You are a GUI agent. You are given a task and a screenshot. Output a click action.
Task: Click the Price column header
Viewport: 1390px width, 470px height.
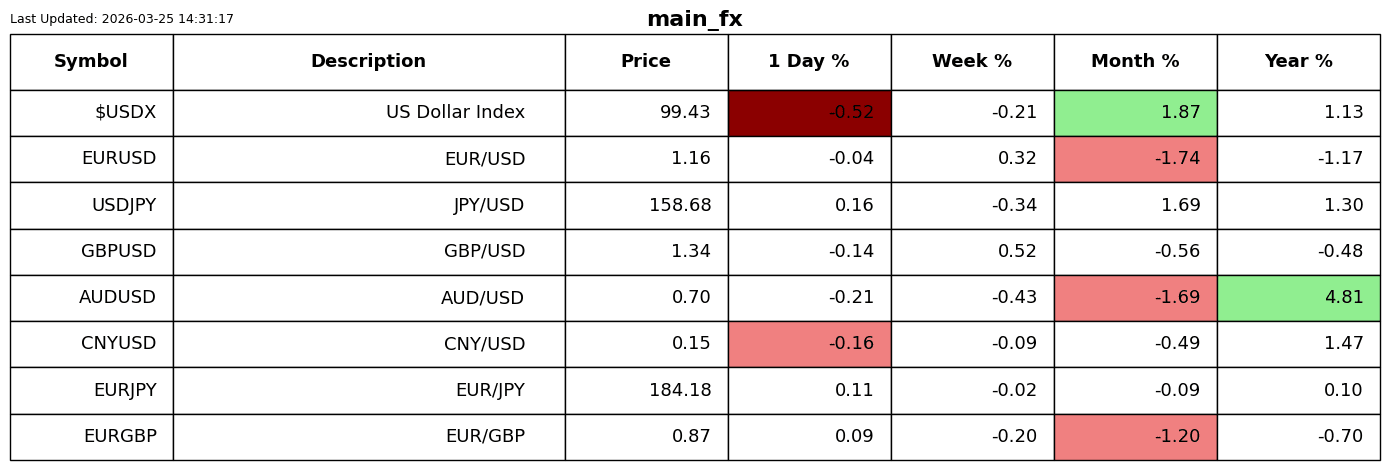646,62
